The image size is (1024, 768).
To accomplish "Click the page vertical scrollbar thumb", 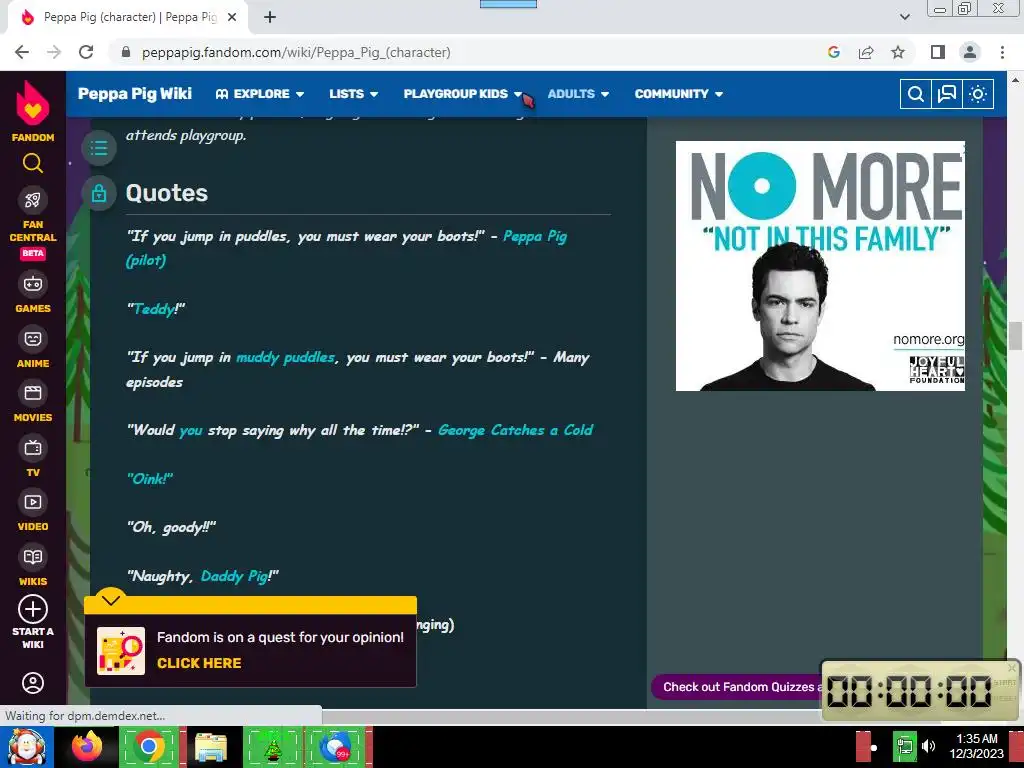I will (x=1016, y=336).
